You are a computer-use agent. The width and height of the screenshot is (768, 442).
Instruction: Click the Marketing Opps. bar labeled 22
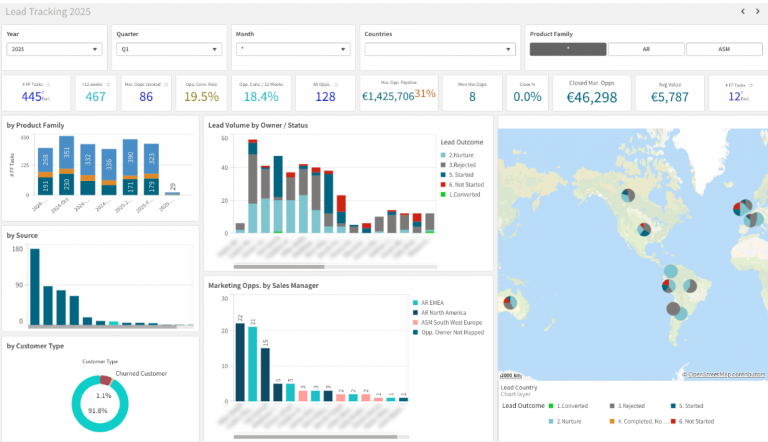point(240,362)
